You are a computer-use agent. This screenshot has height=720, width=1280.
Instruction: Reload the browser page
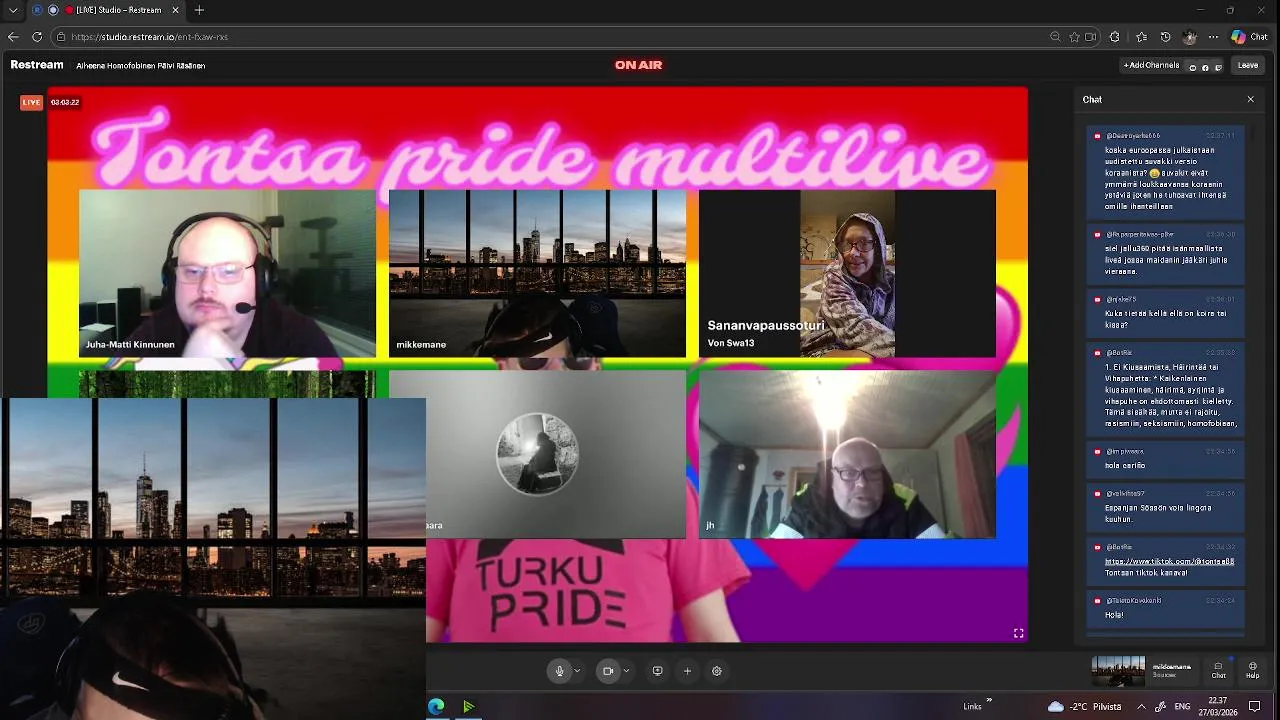(37, 37)
